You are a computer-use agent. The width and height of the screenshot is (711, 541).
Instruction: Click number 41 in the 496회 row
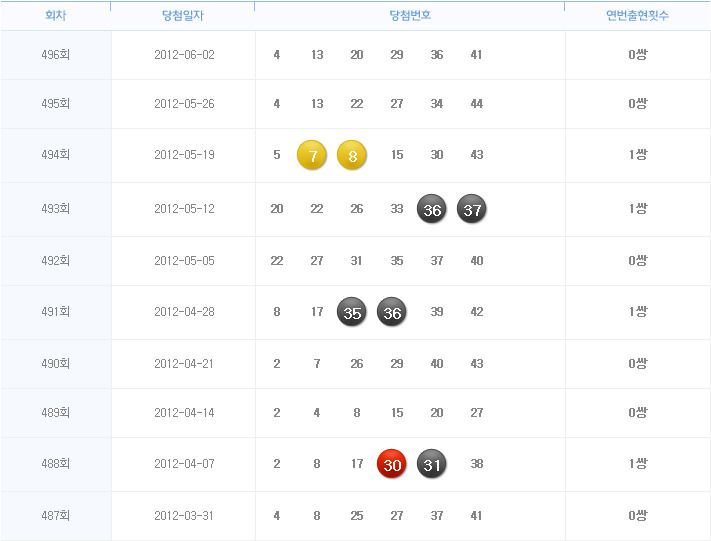pyautogui.click(x=476, y=55)
